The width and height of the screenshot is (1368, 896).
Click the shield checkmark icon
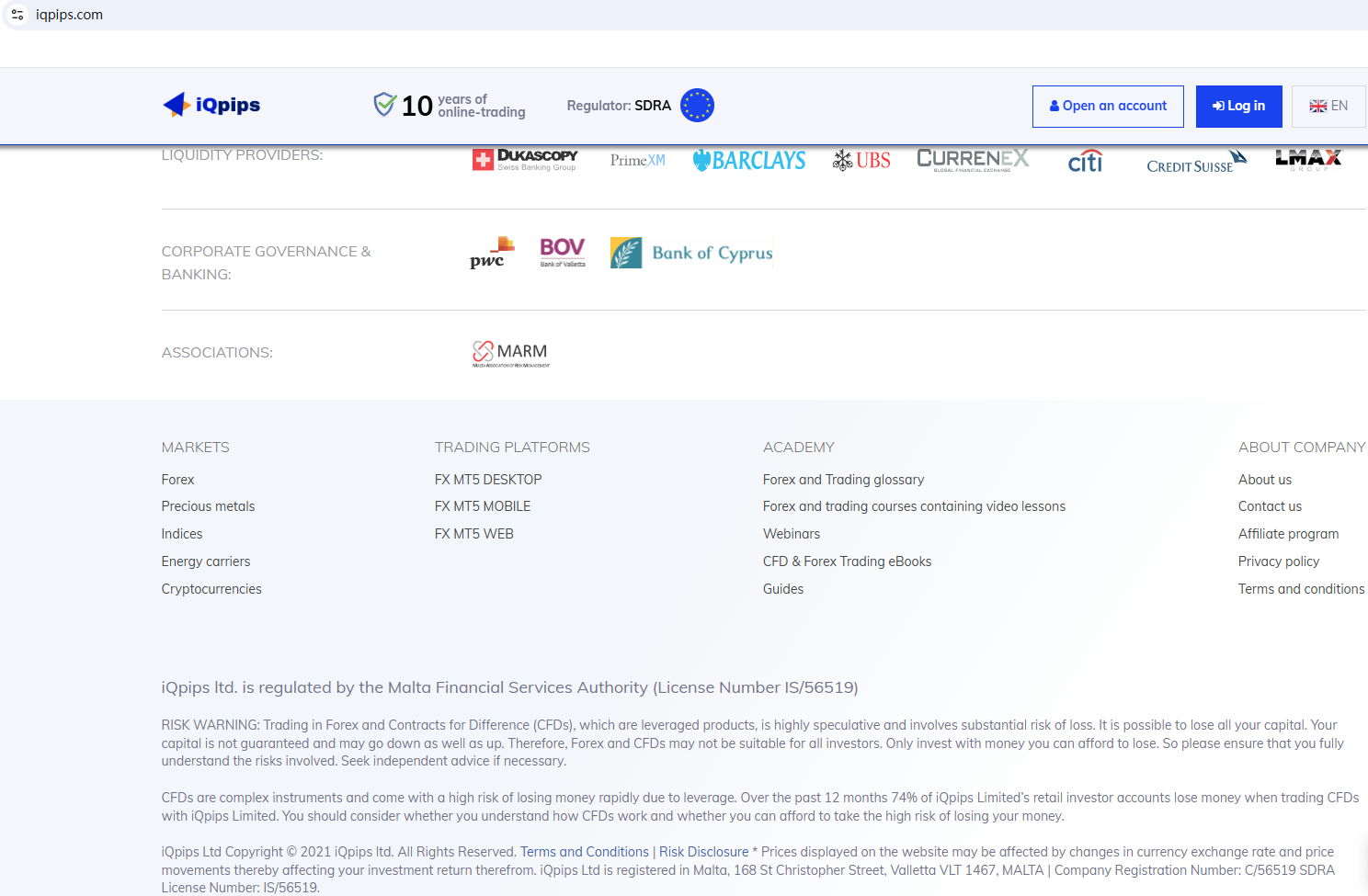384,105
